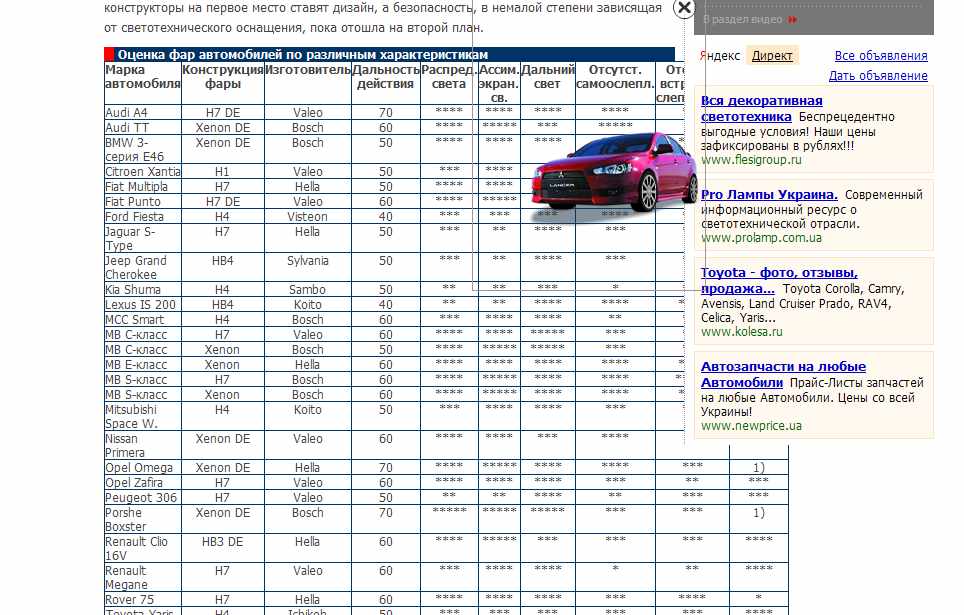Select the 'Audi A4' table cell
964x615 pixels.
(127, 113)
